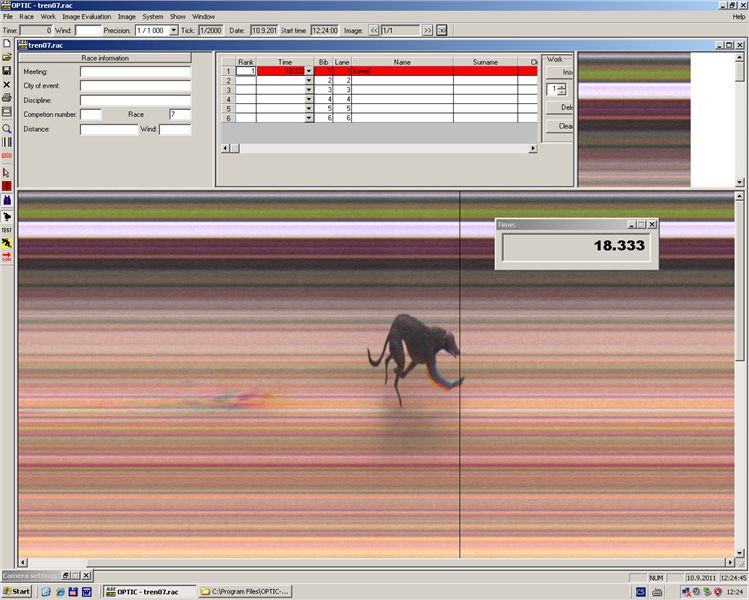
Task: Click the Discipline input field
Action: 136,100
